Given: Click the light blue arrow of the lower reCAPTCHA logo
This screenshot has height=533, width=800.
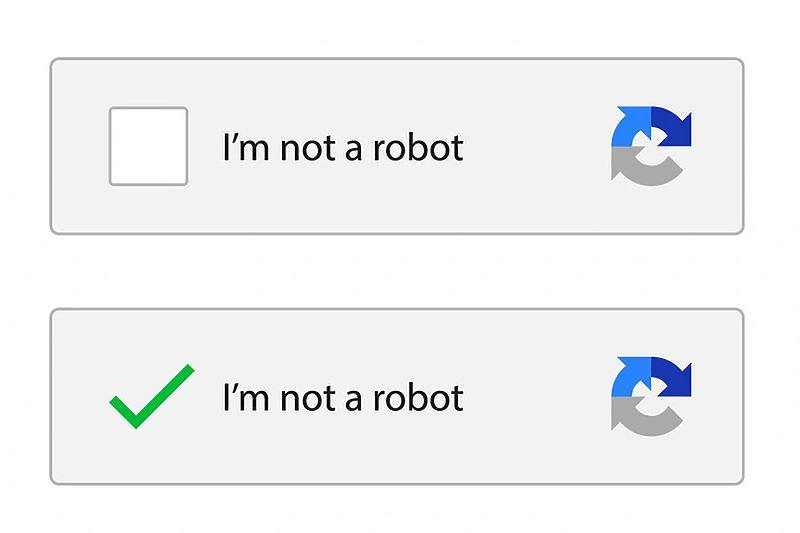Looking at the screenshot, I should click(630, 378).
